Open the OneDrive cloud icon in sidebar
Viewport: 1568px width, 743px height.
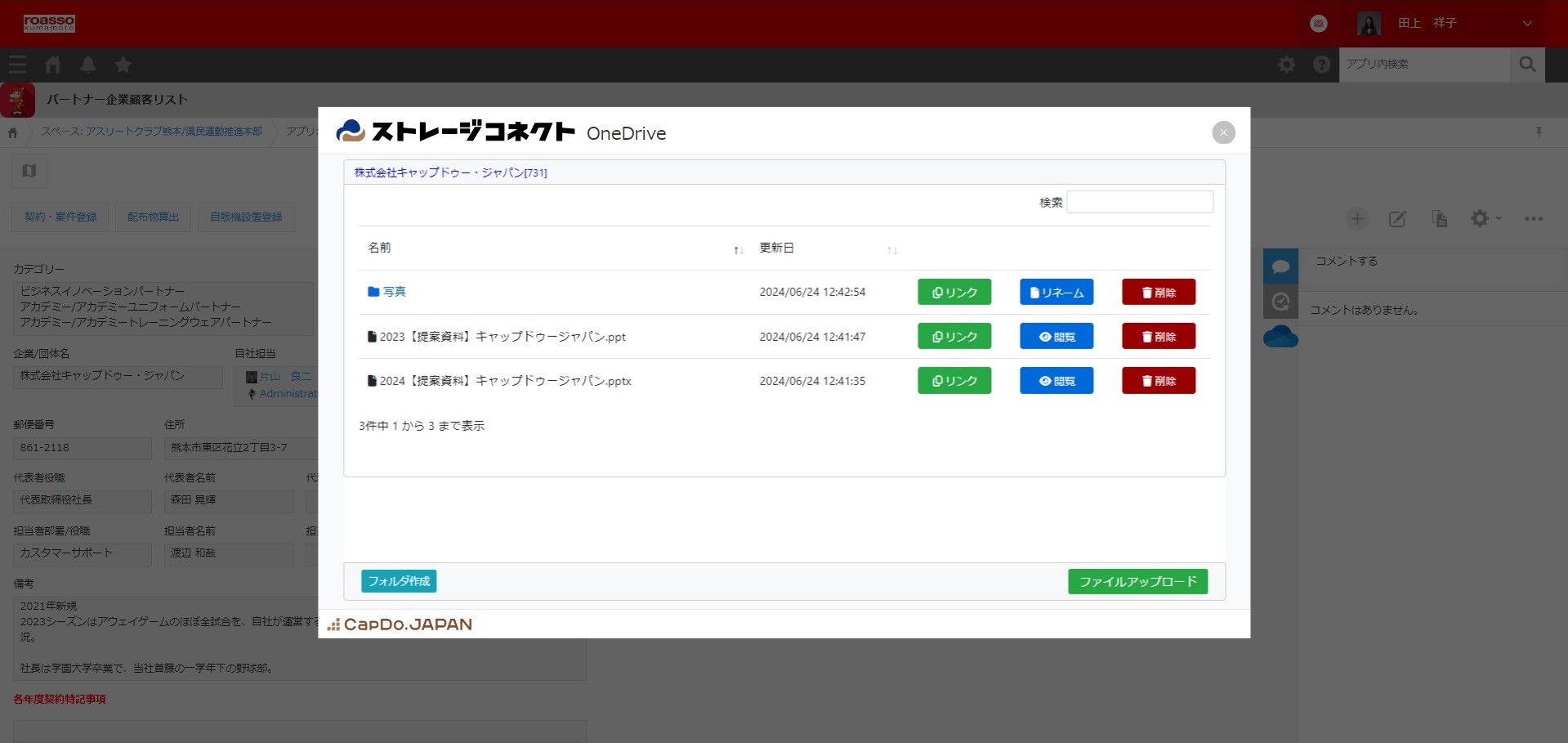click(x=1280, y=337)
